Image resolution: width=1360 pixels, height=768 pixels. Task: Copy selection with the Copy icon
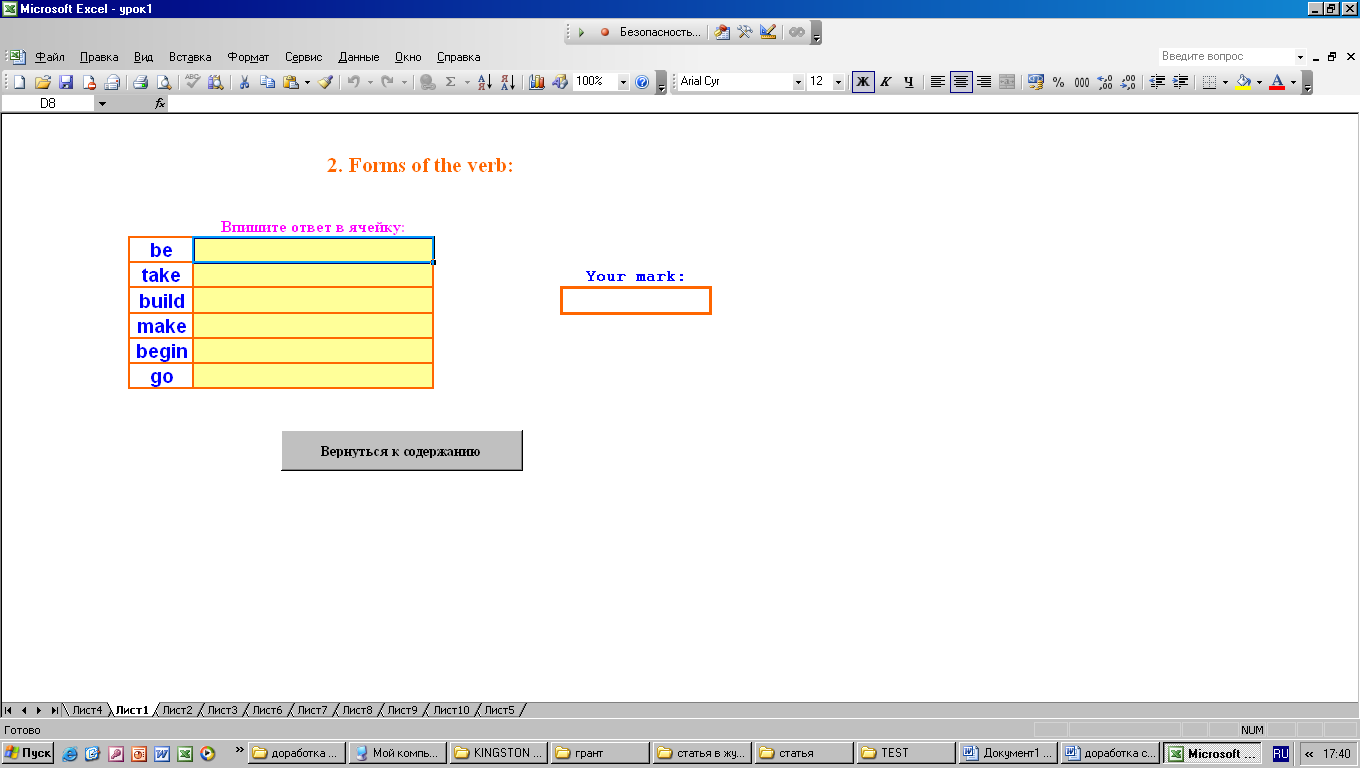[267, 82]
